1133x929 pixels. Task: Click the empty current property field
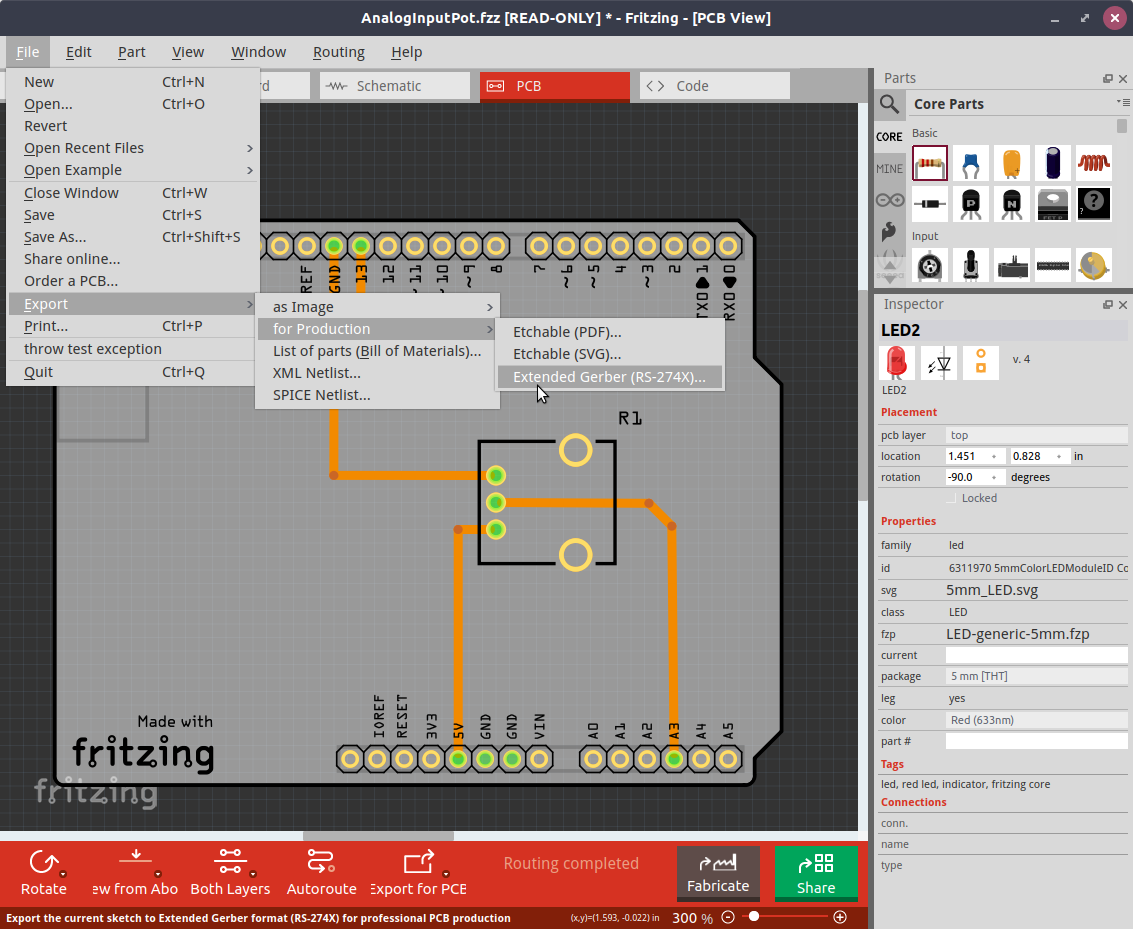coord(1036,655)
